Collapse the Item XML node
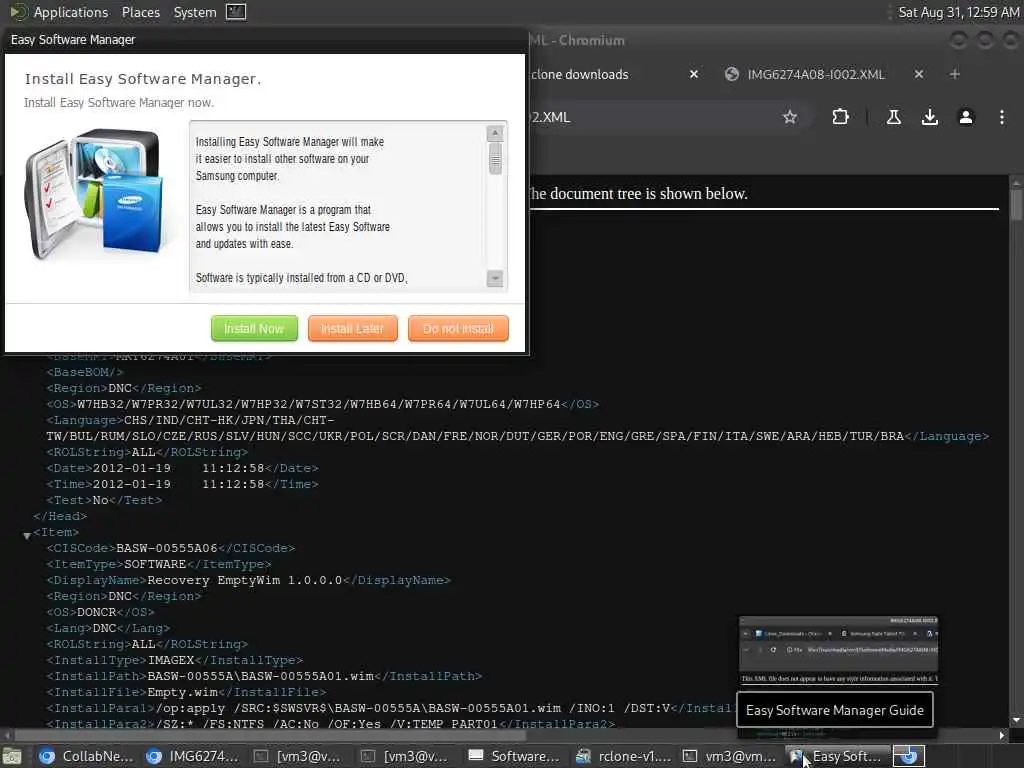The height and width of the screenshot is (768, 1024). point(27,535)
